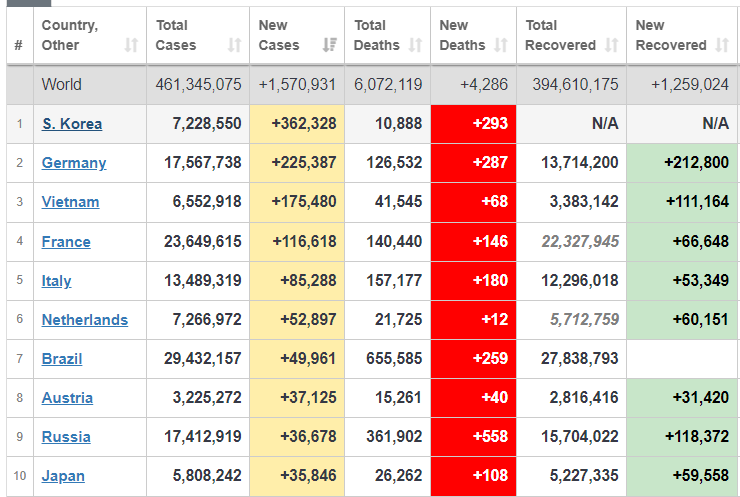Select Austria new cases +37,125
The height and width of the screenshot is (497, 740).
[x=308, y=398]
